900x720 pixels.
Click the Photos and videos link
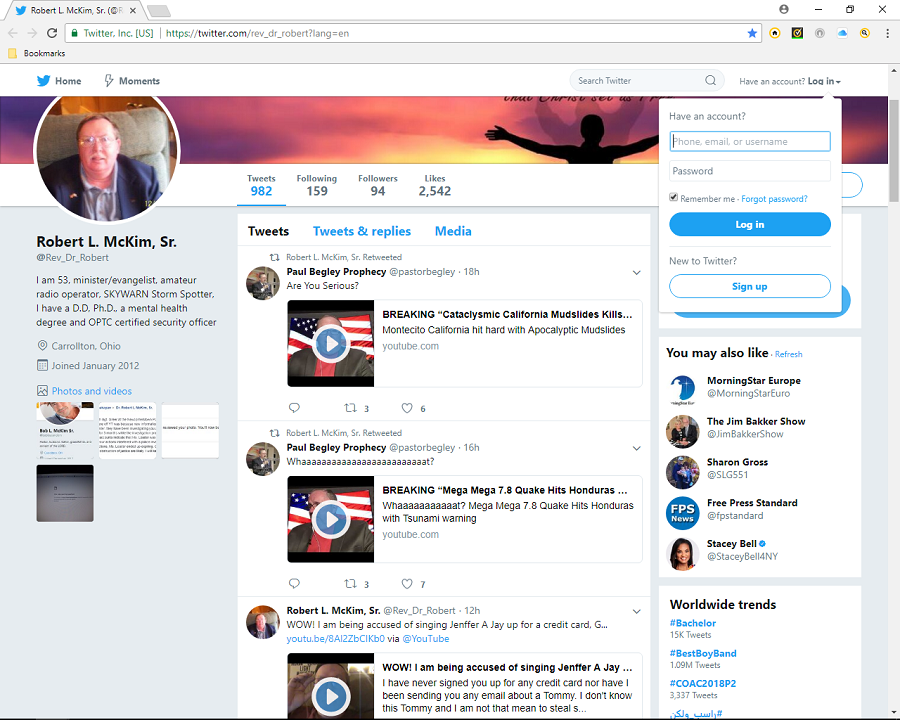(x=92, y=391)
